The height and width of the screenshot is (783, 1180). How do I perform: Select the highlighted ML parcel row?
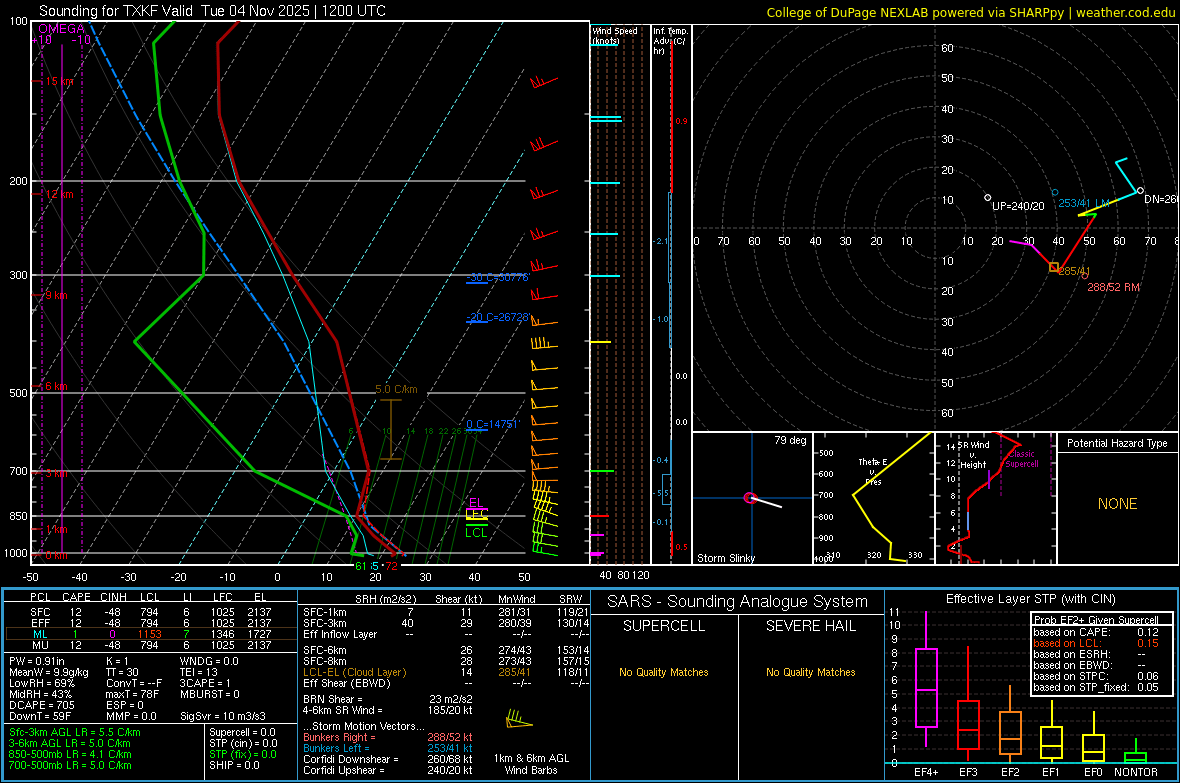click(151, 634)
